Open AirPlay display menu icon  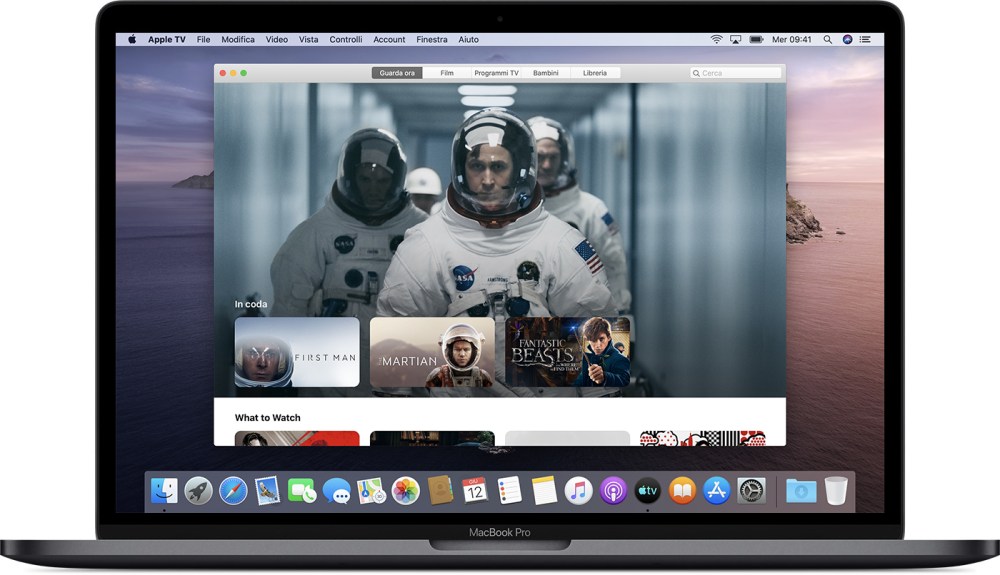click(735, 40)
